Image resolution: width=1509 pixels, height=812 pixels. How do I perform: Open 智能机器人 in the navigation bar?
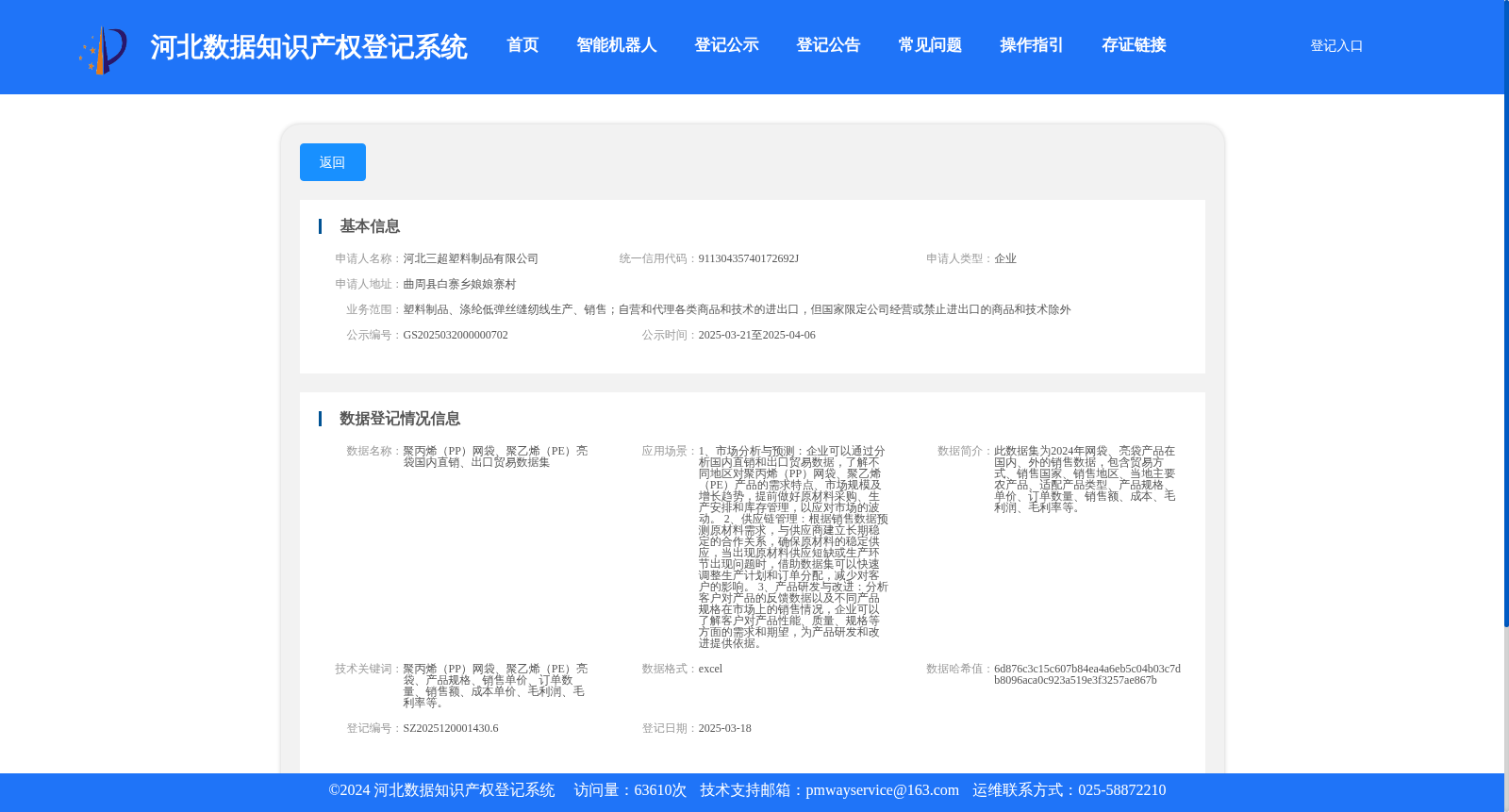(x=616, y=45)
